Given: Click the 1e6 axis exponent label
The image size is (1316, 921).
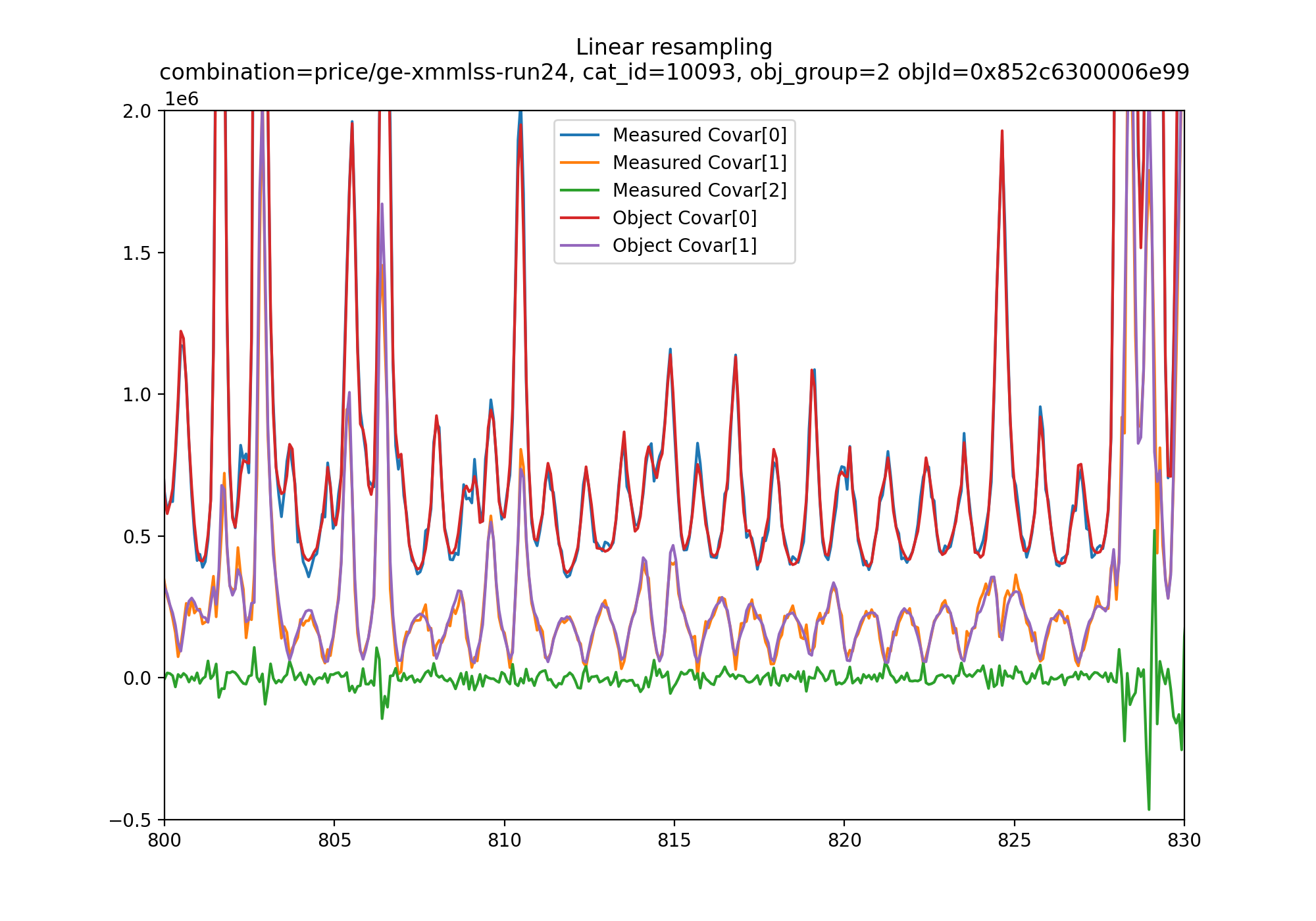Looking at the screenshot, I should pyautogui.click(x=182, y=99).
